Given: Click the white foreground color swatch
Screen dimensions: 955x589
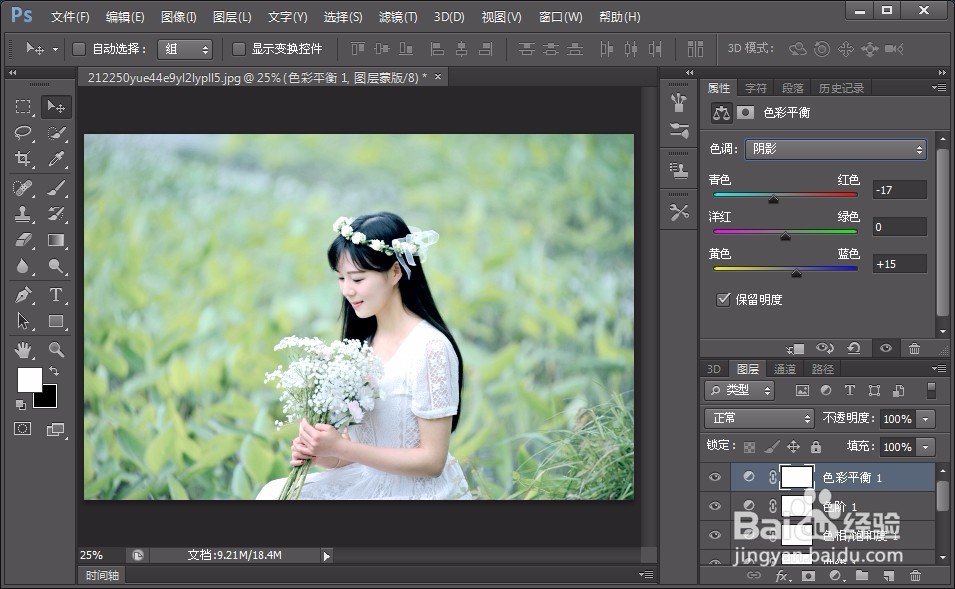Looking at the screenshot, I should click(x=29, y=380).
